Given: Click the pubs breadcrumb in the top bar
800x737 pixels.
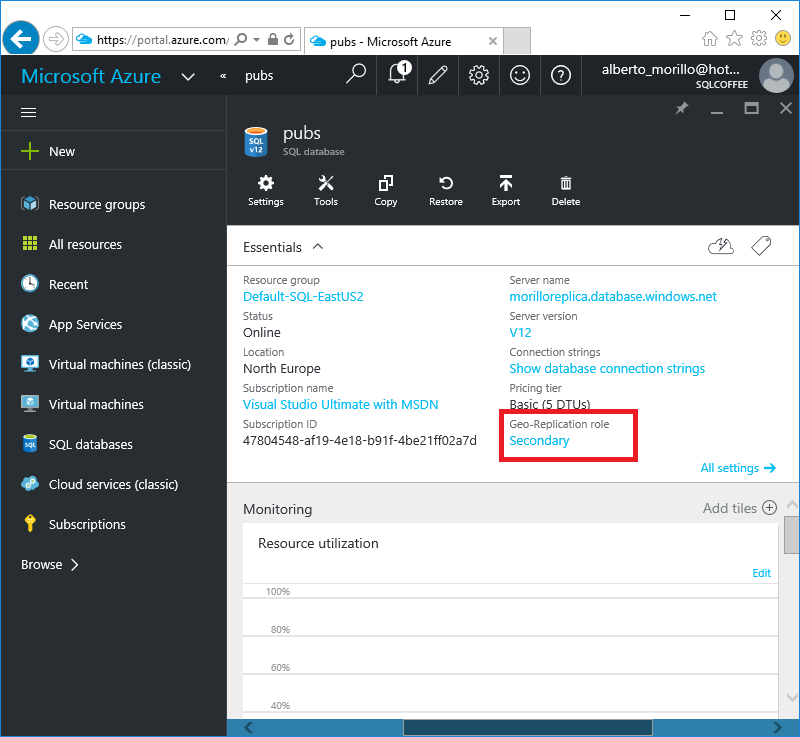Looking at the screenshot, I should (259, 75).
